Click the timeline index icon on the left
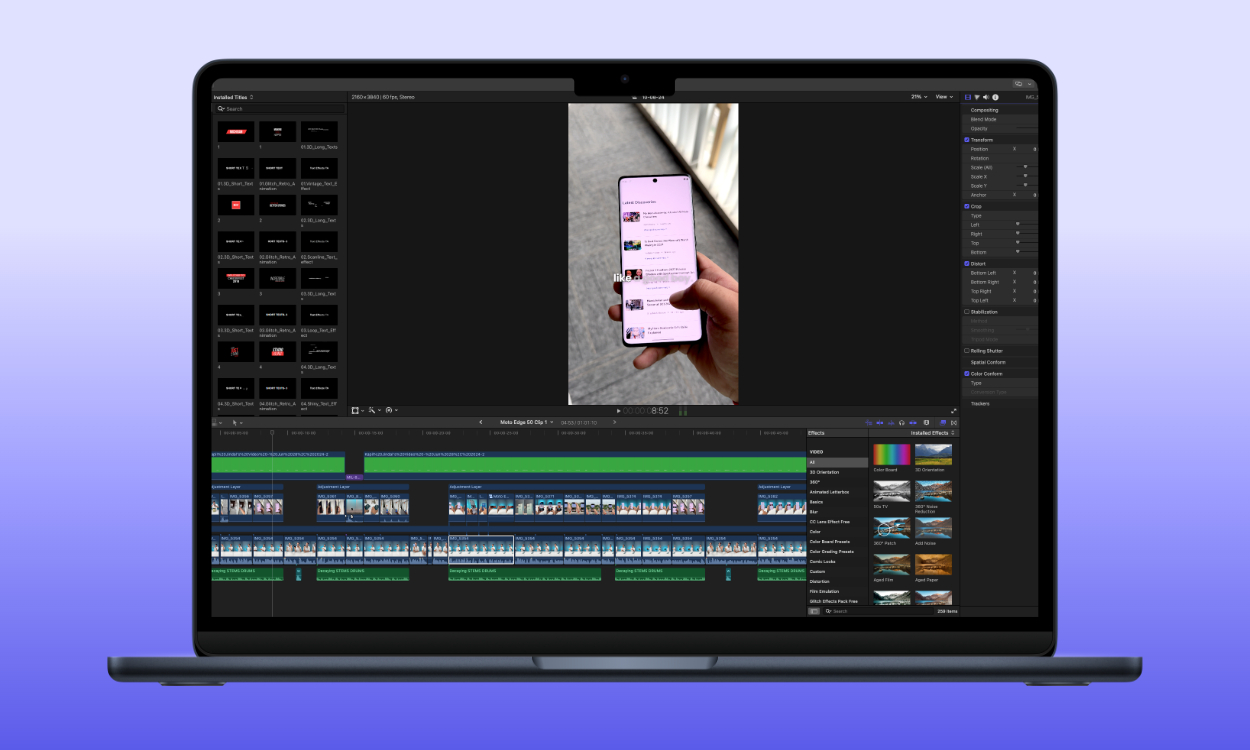The height and width of the screenshot is (750, 1250). click(214, 424)
